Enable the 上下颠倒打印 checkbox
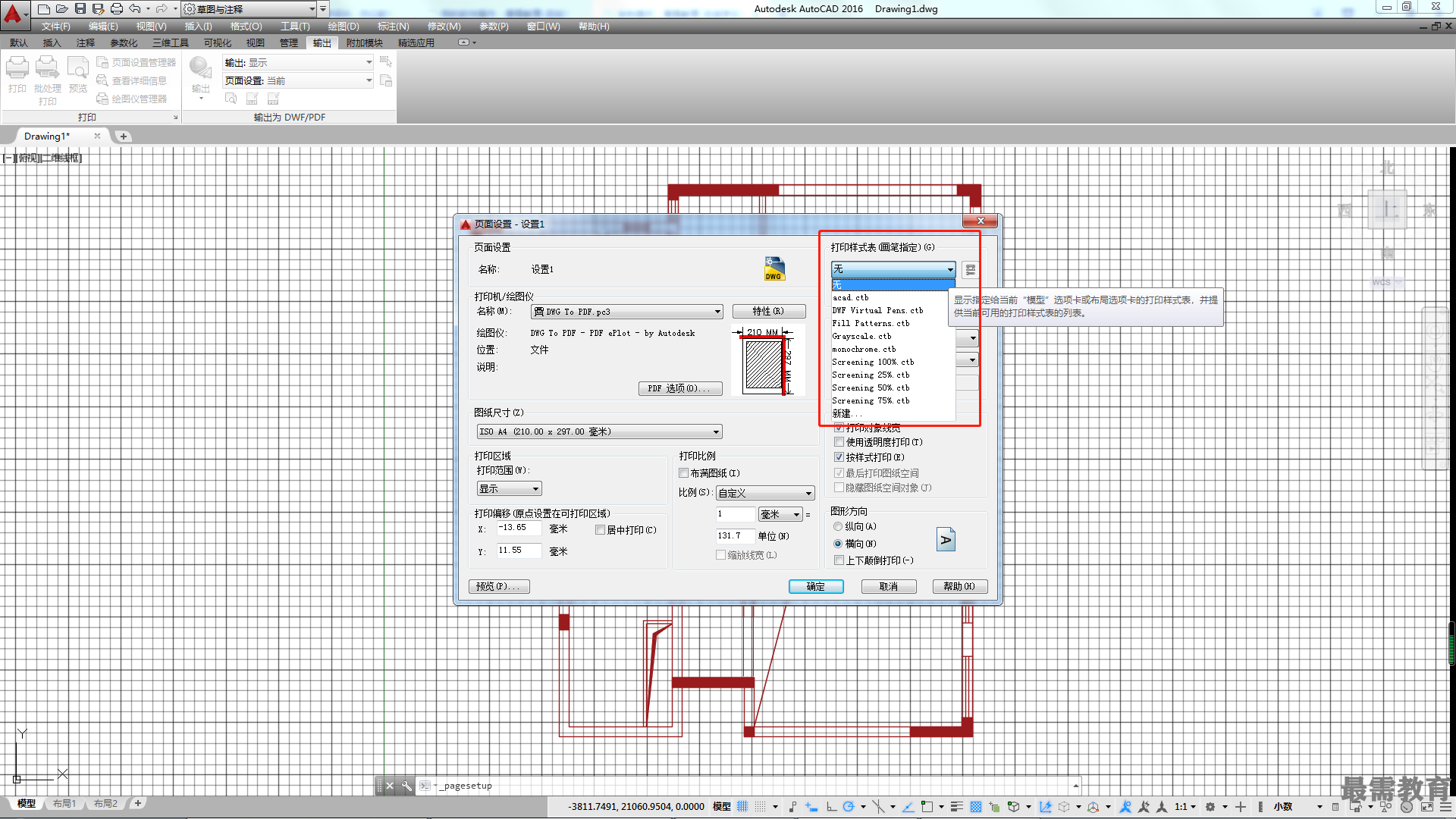Screen dimensions: 1456x819 point(839,560)
